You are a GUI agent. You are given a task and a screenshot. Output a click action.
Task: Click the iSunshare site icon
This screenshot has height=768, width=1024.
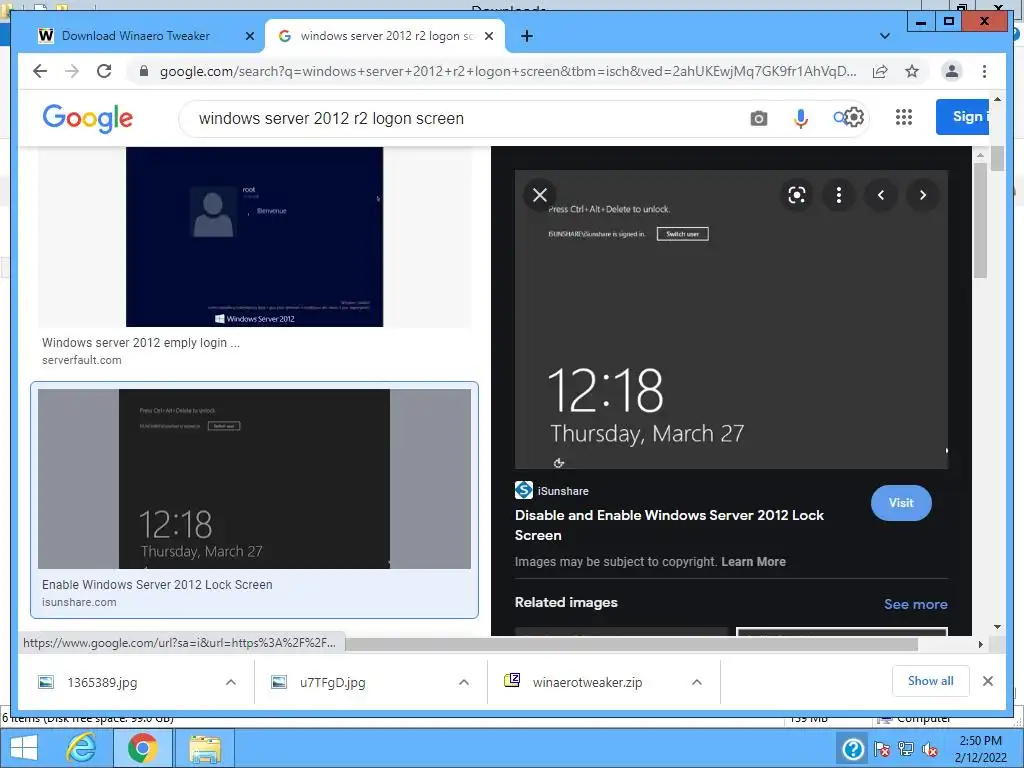[x=524, y=490]
